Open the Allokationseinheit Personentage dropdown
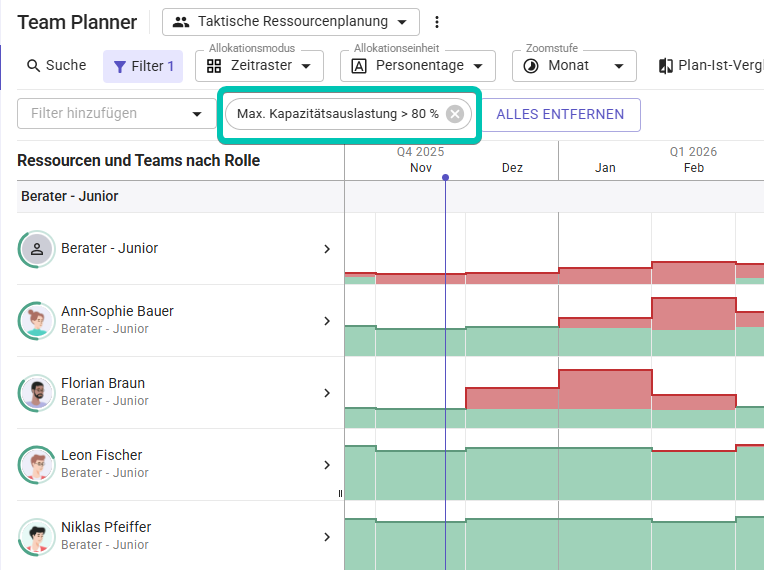This screenshot has height=570, width=764. pyautogui.click(x=417, y=66)
